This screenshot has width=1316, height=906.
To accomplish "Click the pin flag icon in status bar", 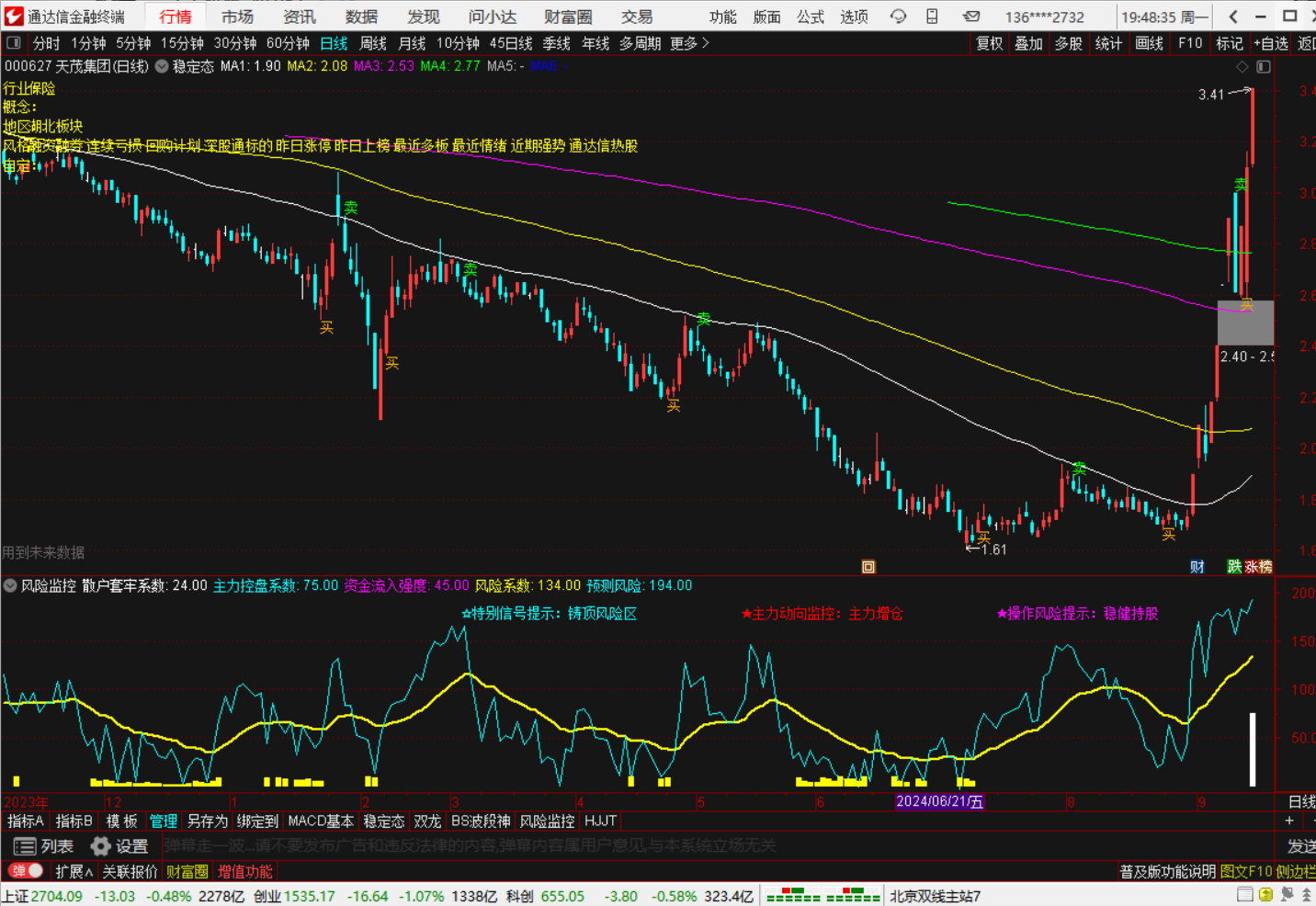I will click(1288, 895).
